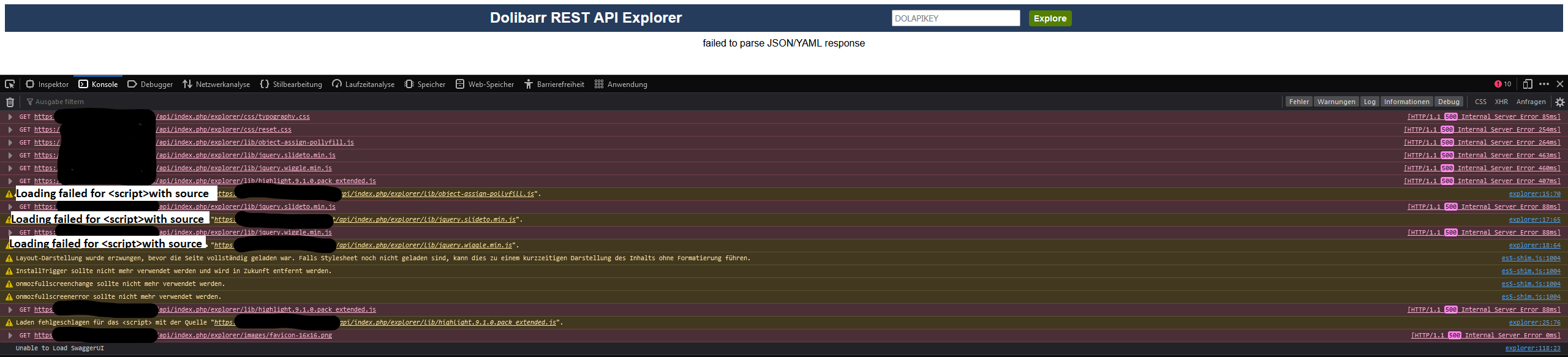The height and width of the screenshot is (357, 1568).
Task: Click the red error count badge showing 10
Action: pos(1502,84)
